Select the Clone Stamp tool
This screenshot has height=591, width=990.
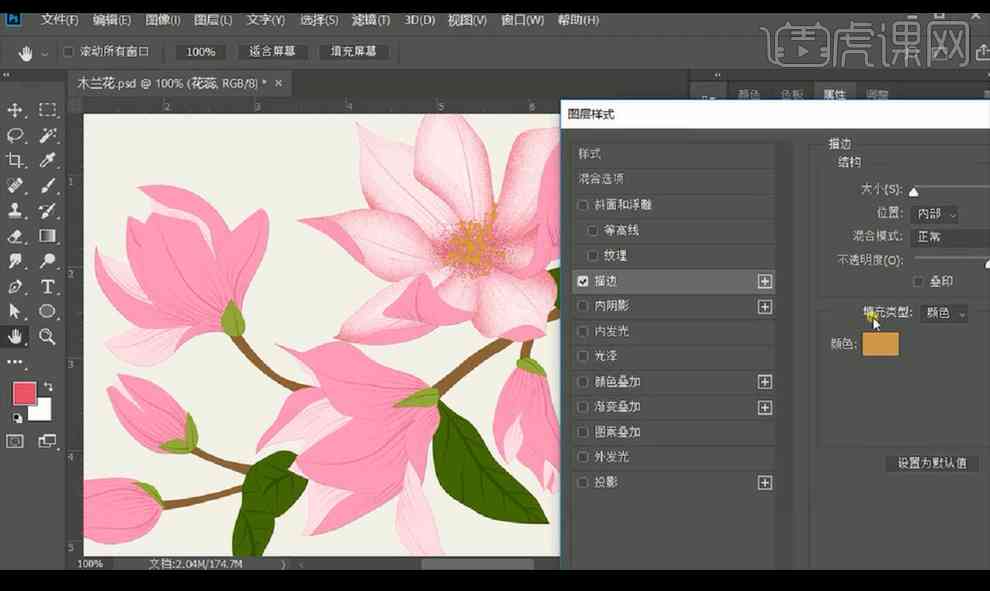pyautogui.click(x=15, y=210)
